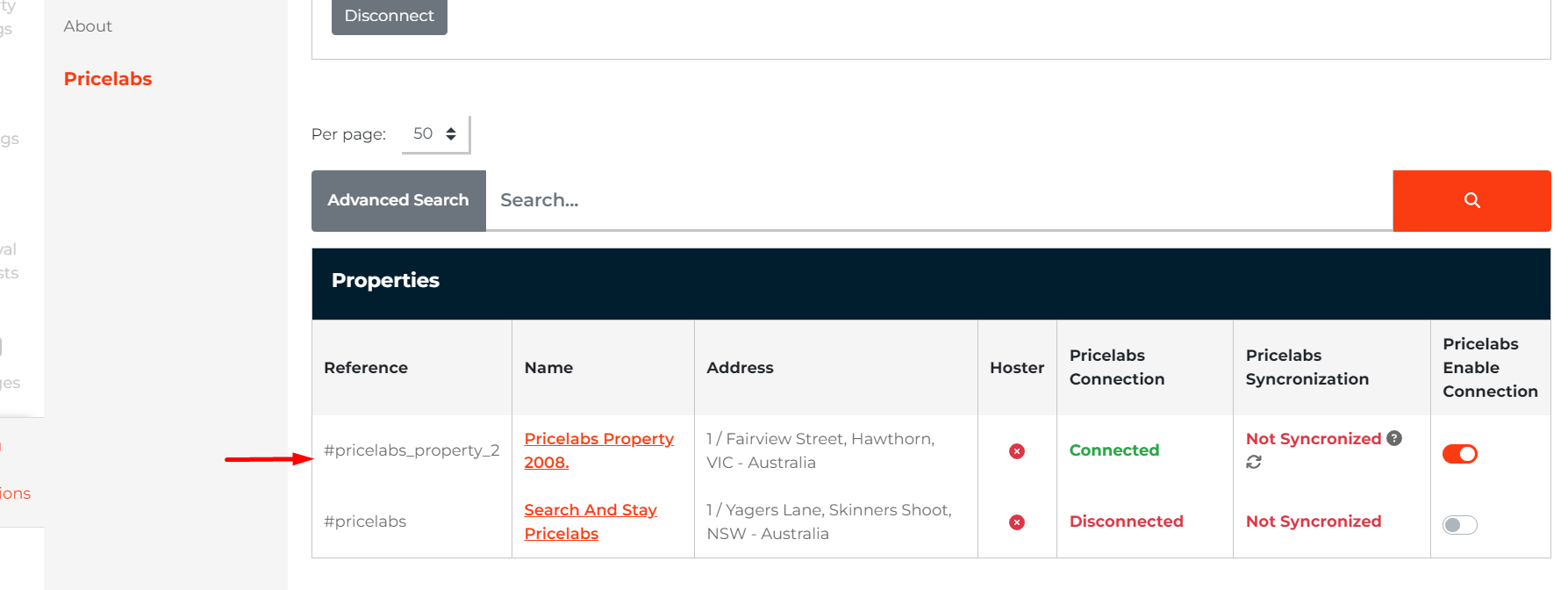Enable Pricelabs connection toggle for Search And Stay Pricelabs
The width and height of the screenshot is (1568, 590).
click(x=1460, y=525)
